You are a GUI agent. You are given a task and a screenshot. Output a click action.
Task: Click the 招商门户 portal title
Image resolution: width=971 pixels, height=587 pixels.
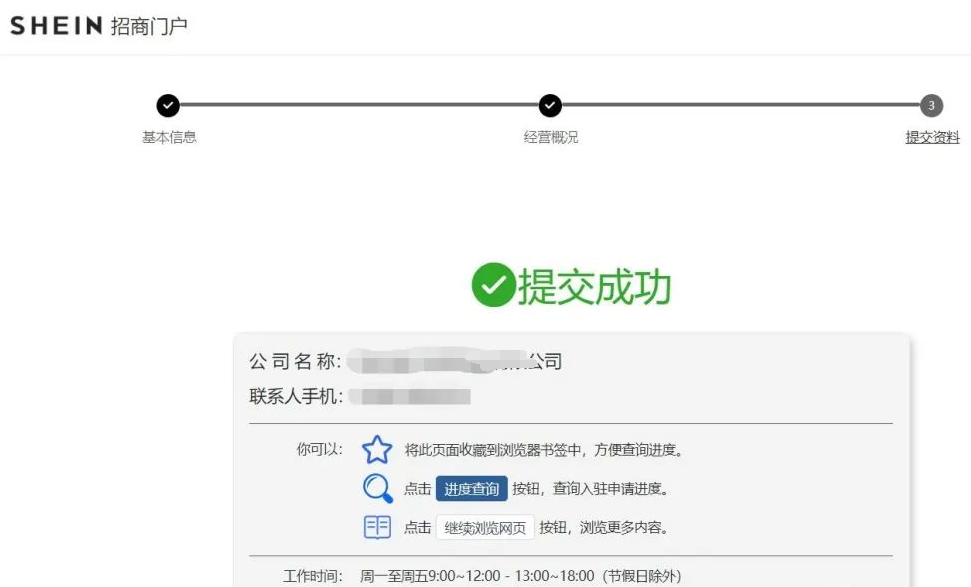(x=149, y=26)
